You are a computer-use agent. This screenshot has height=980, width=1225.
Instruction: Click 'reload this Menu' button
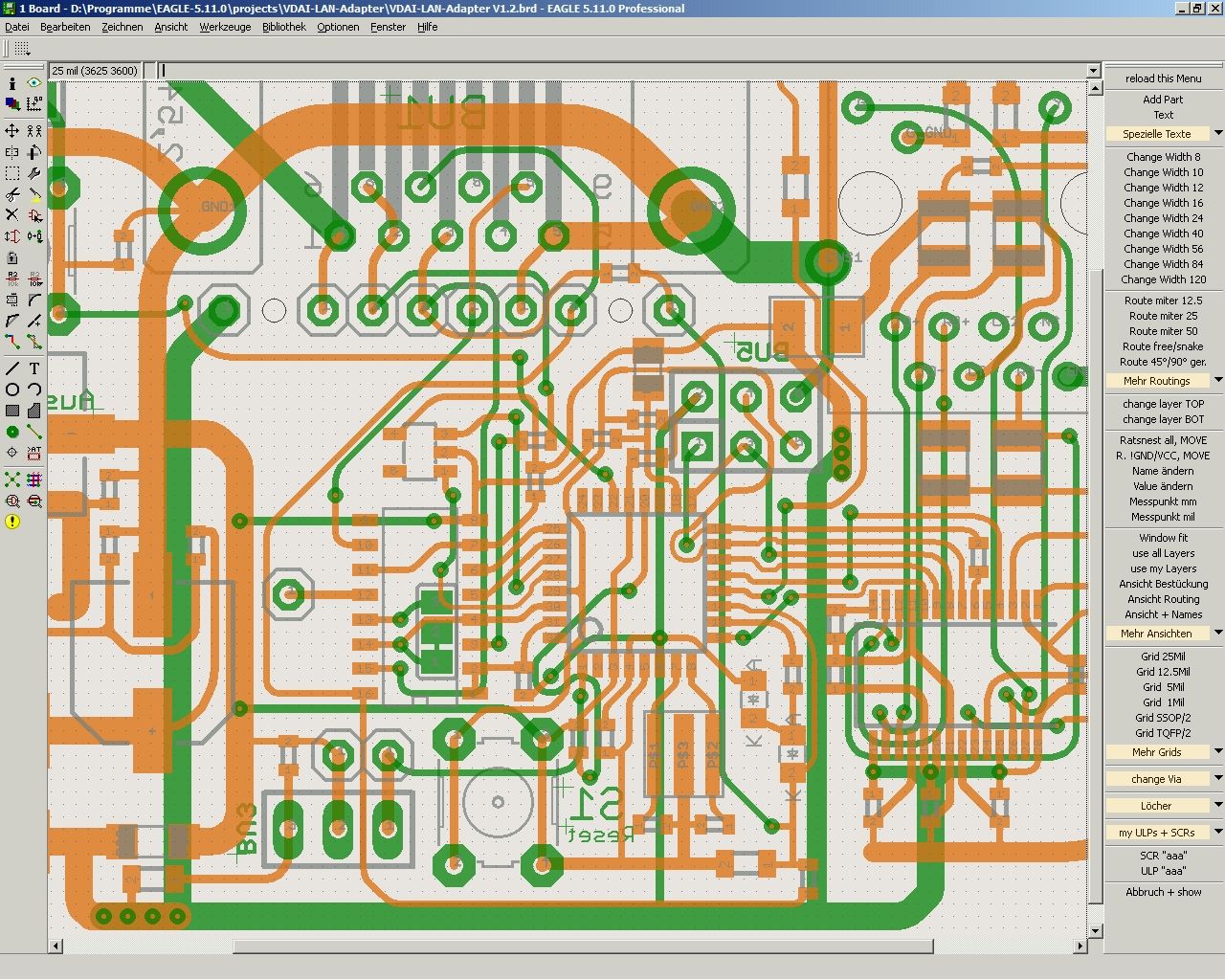click(1163, 78)
